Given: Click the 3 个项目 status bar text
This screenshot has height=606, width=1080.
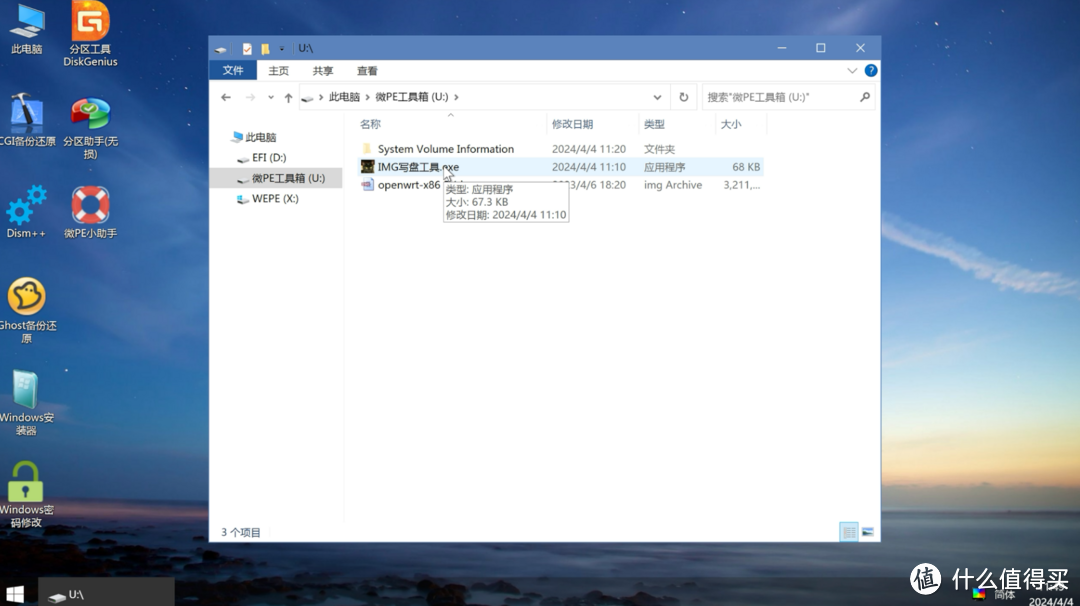Looking at the screenshot, I should (x=240, y=532).
